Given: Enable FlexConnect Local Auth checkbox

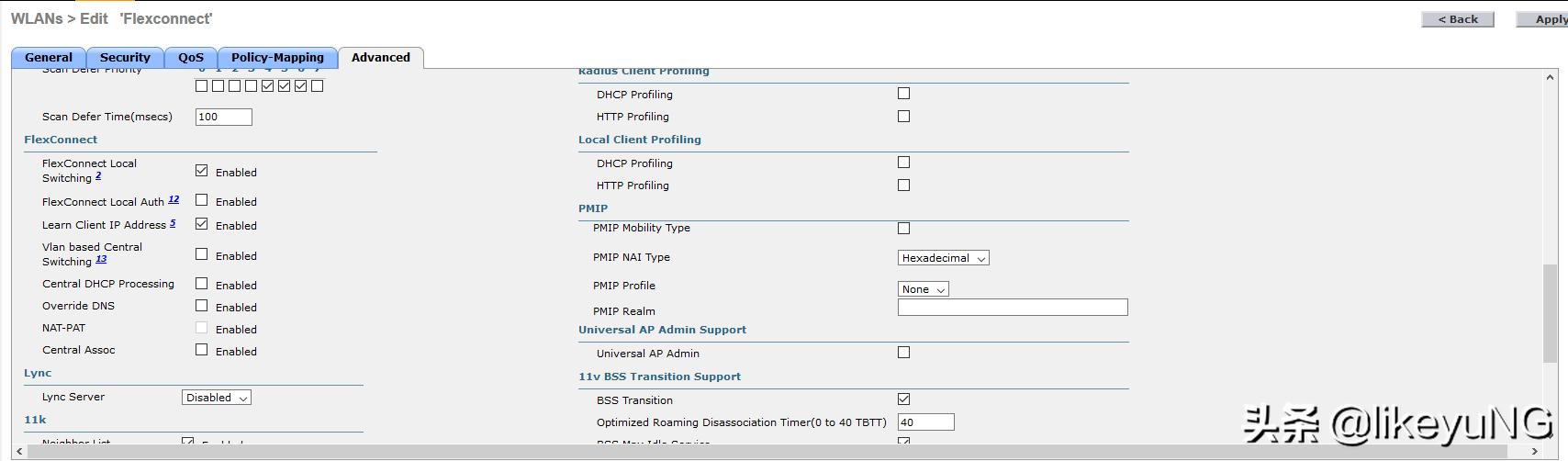Looking at the screenshot, I should 202,200.
